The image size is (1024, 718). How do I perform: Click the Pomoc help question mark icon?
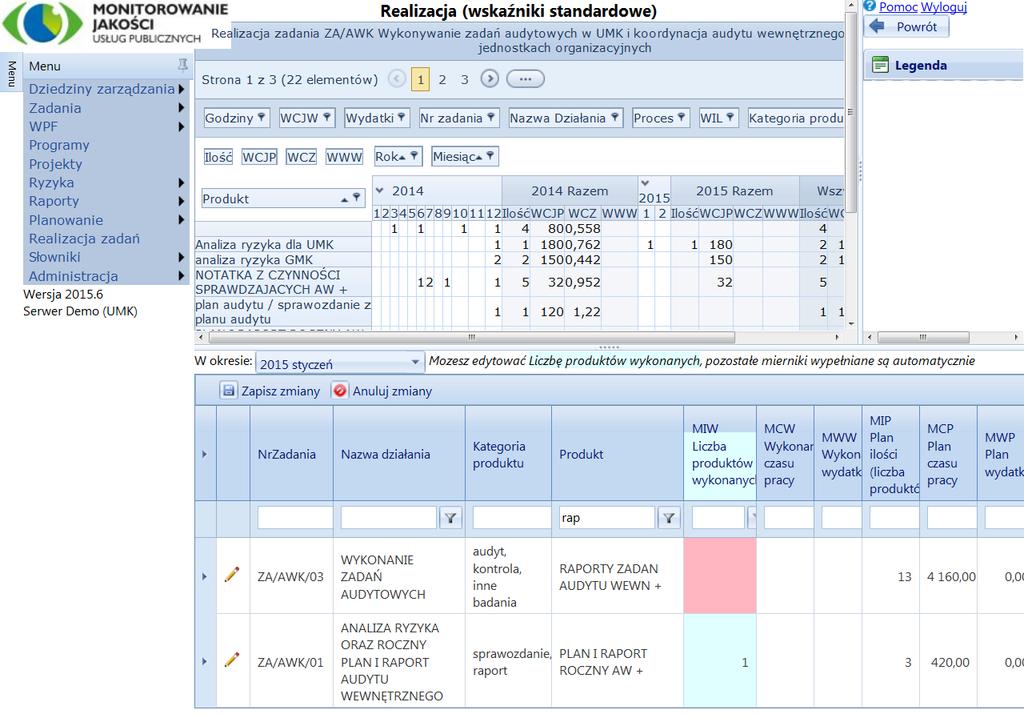(x=869, y=7)
